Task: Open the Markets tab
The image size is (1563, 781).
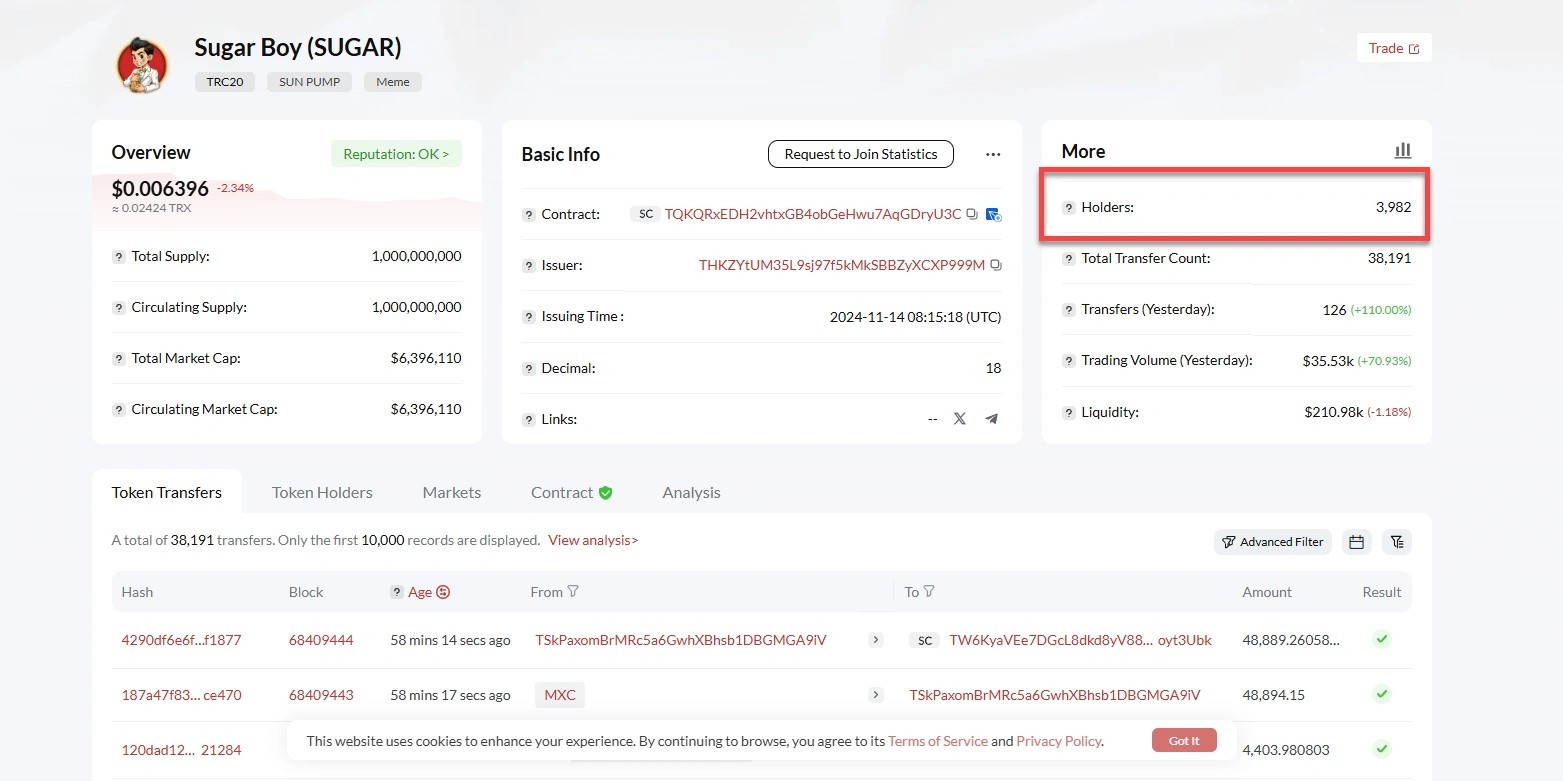Action: (x=452, y=492)
